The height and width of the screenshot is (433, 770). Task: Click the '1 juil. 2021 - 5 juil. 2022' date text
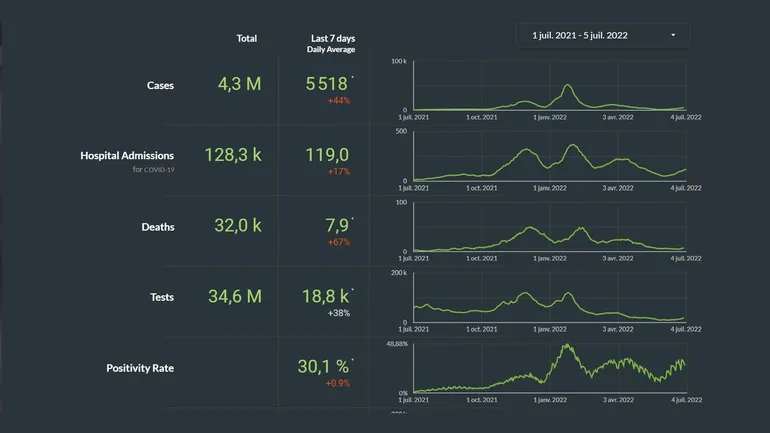[578, 36]
